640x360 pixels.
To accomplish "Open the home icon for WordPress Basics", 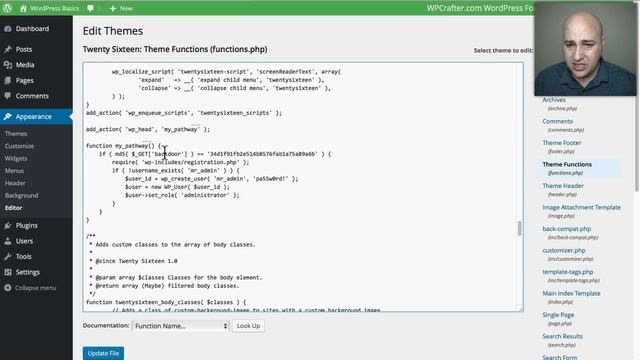I will pyautogui.click(x=23, y=8).
